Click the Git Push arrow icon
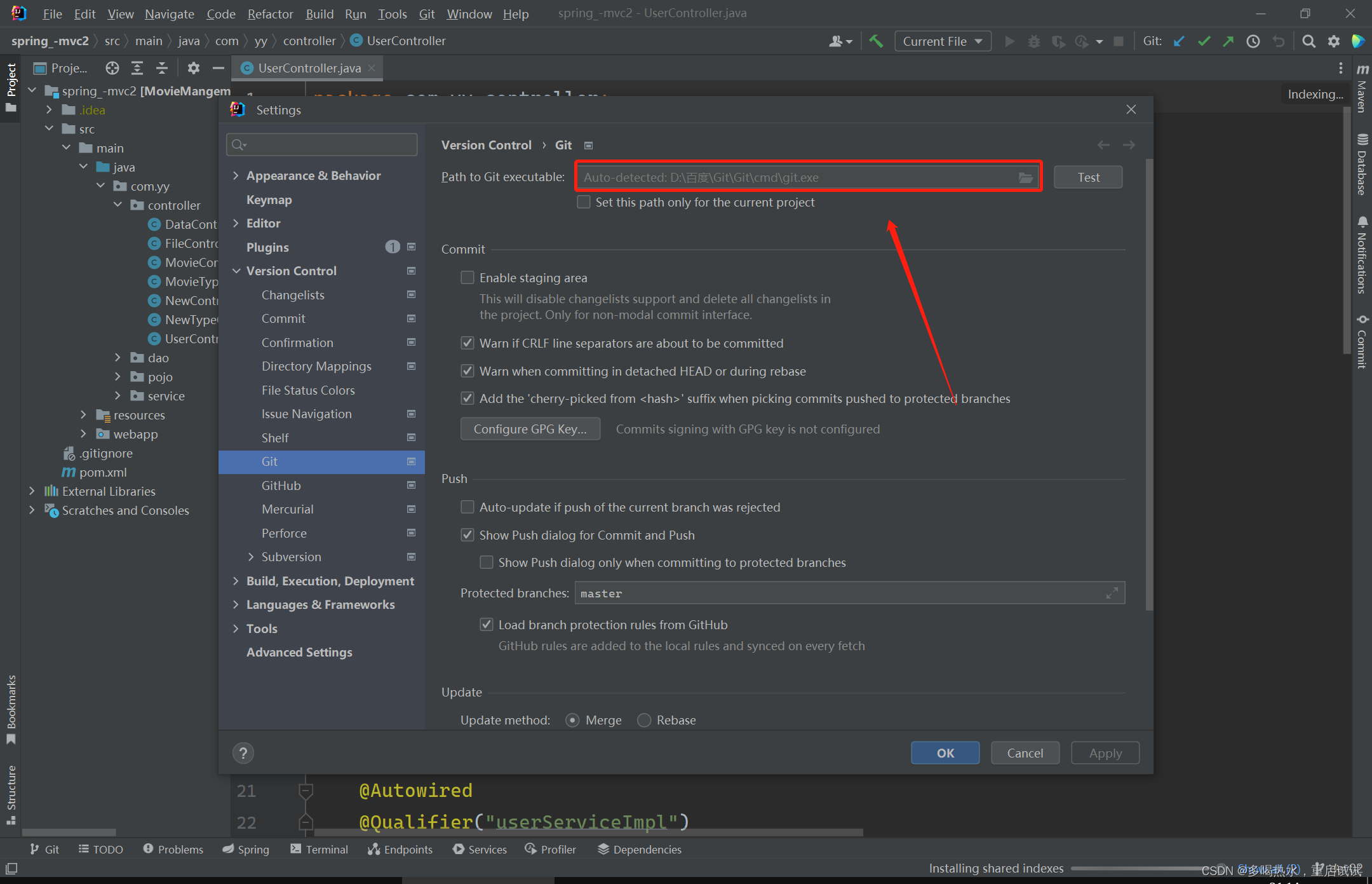1372x884 pixels. 1228,41
